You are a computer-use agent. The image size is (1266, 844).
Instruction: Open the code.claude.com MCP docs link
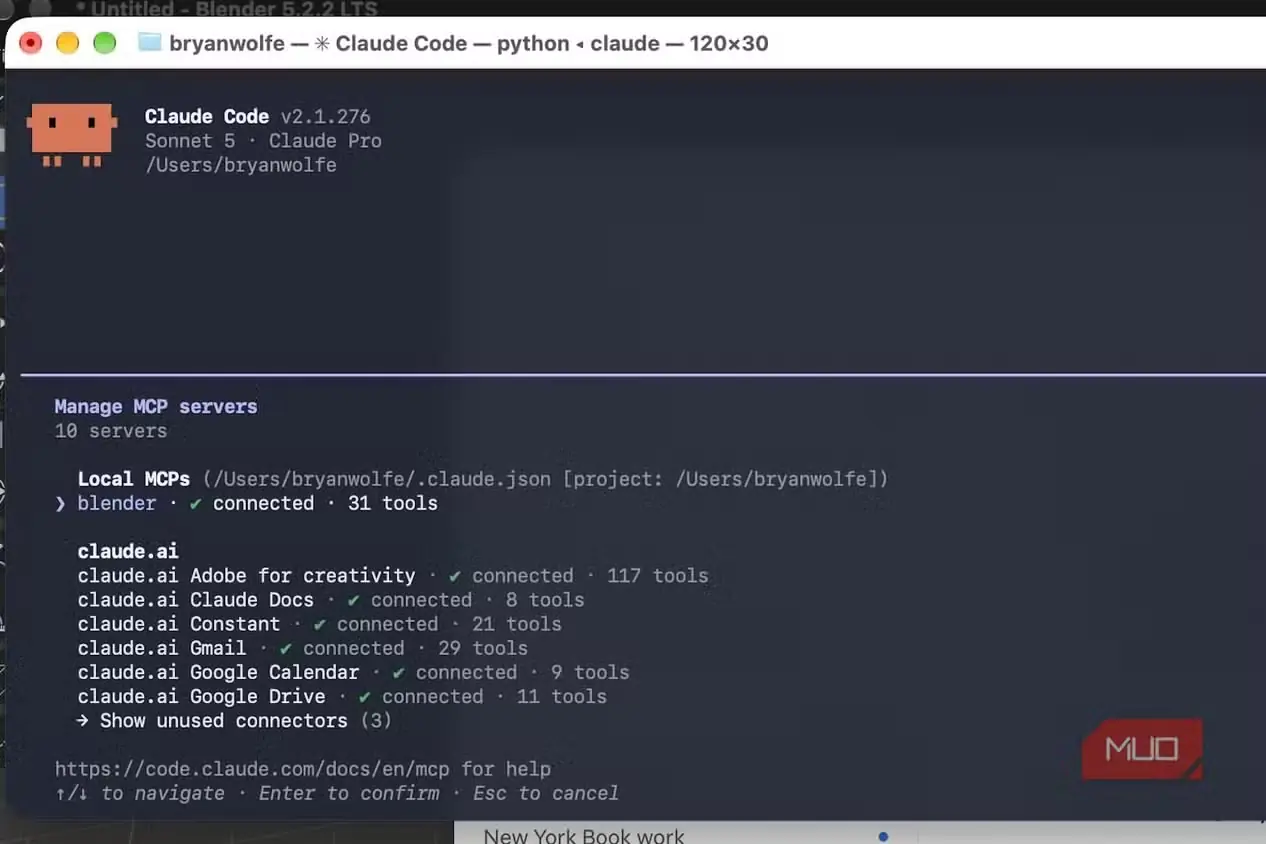tap(252, 769)
